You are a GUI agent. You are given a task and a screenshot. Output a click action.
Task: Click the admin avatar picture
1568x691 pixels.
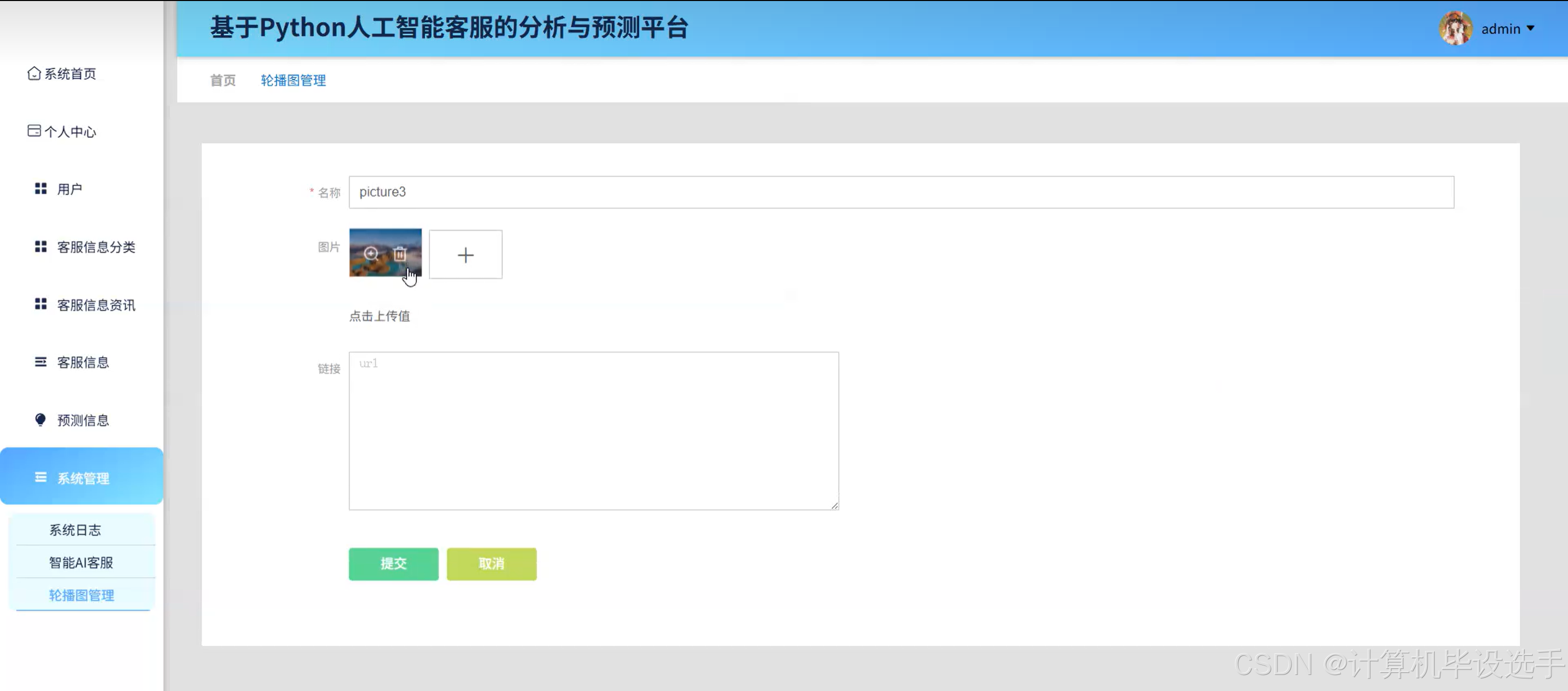point(1456,28)
